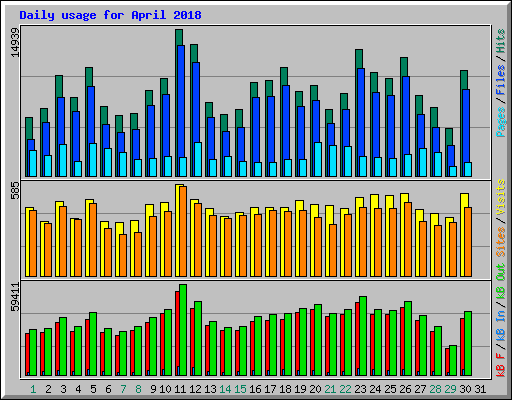512x400 pixels.
Task: Click the "kB Out" legend label
Action: coord(501,282)
